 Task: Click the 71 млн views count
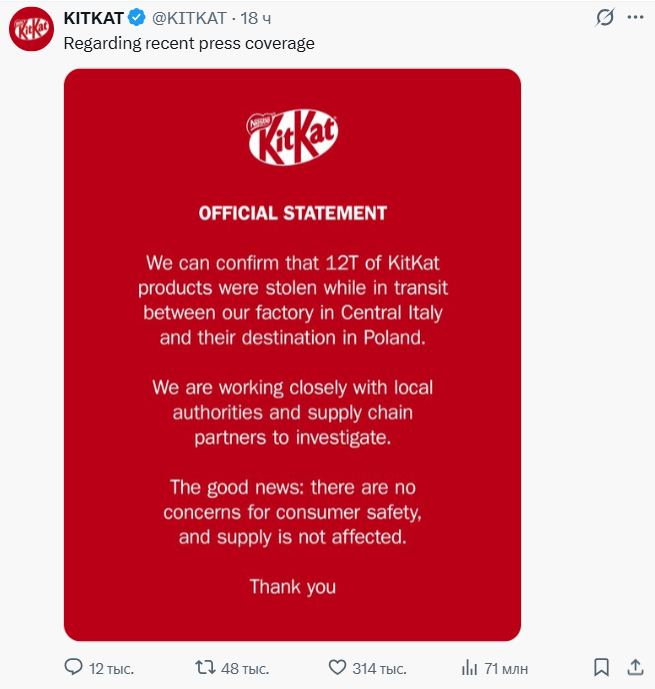pyautogui.click(x=507, y=668)
